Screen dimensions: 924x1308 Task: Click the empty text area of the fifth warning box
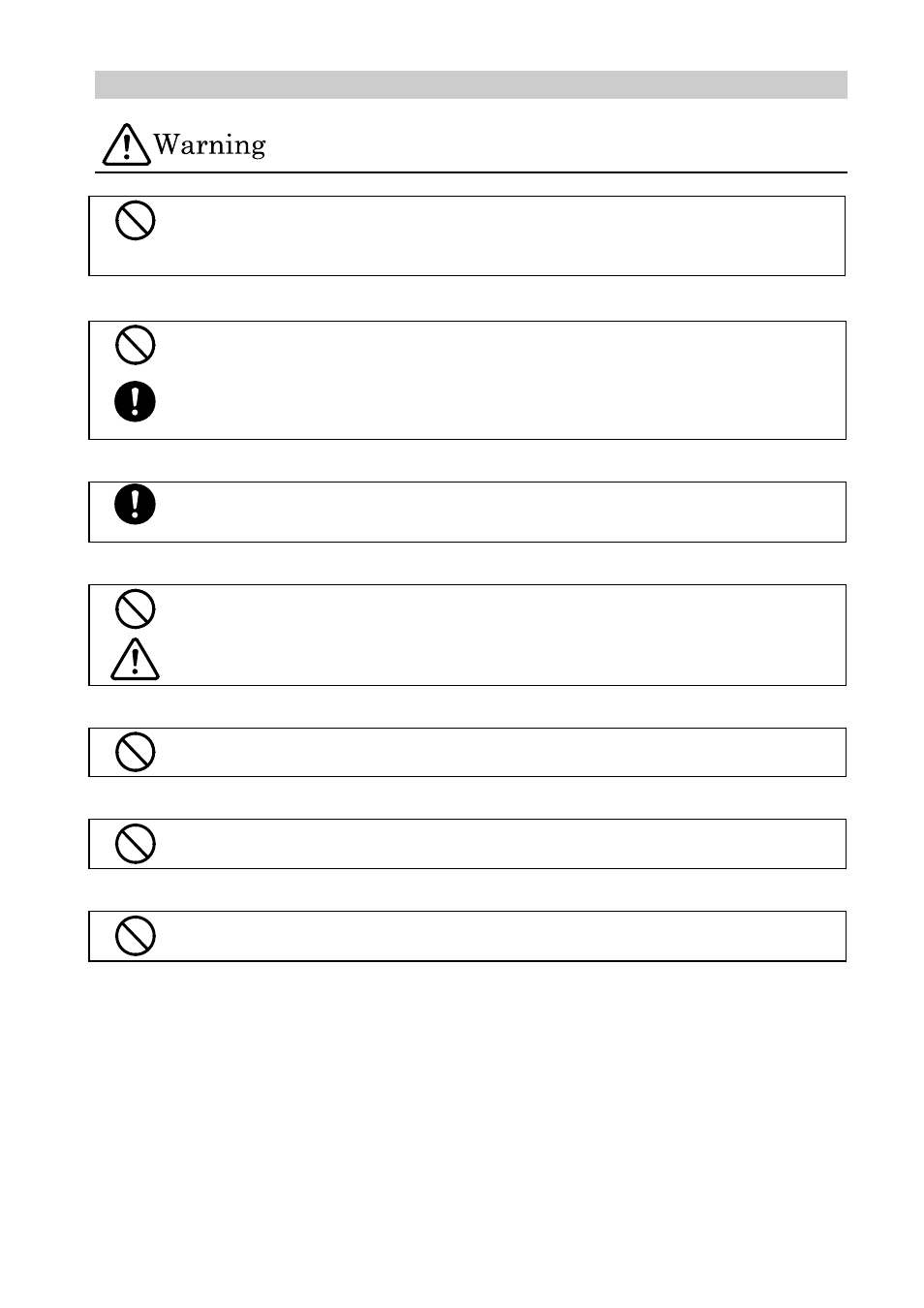499,752
